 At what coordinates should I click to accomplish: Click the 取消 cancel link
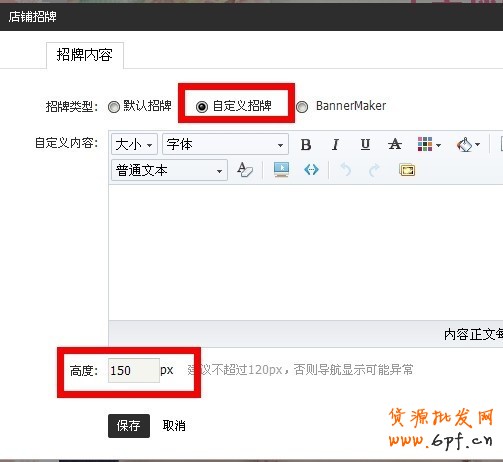(x=174, y=426)
